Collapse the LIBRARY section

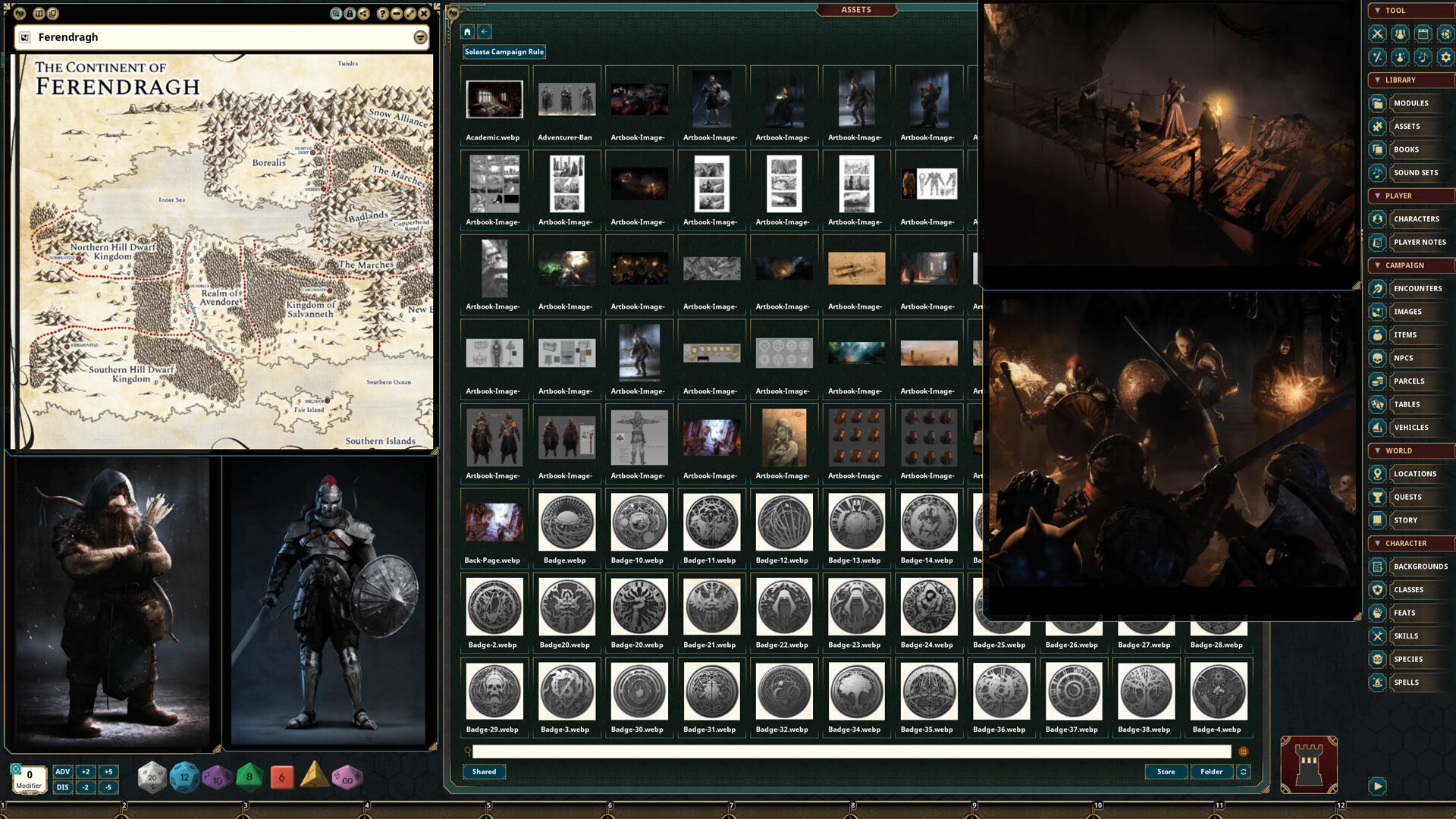tap(1378, 80)
